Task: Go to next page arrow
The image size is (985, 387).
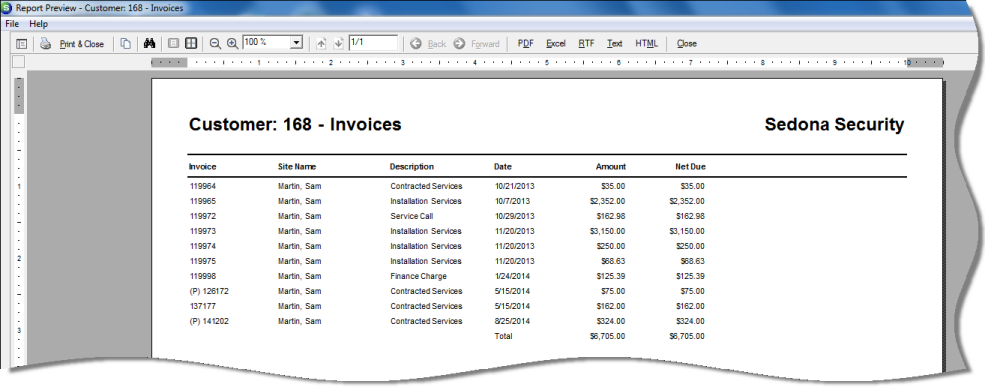Action: [x=339, y=44]
